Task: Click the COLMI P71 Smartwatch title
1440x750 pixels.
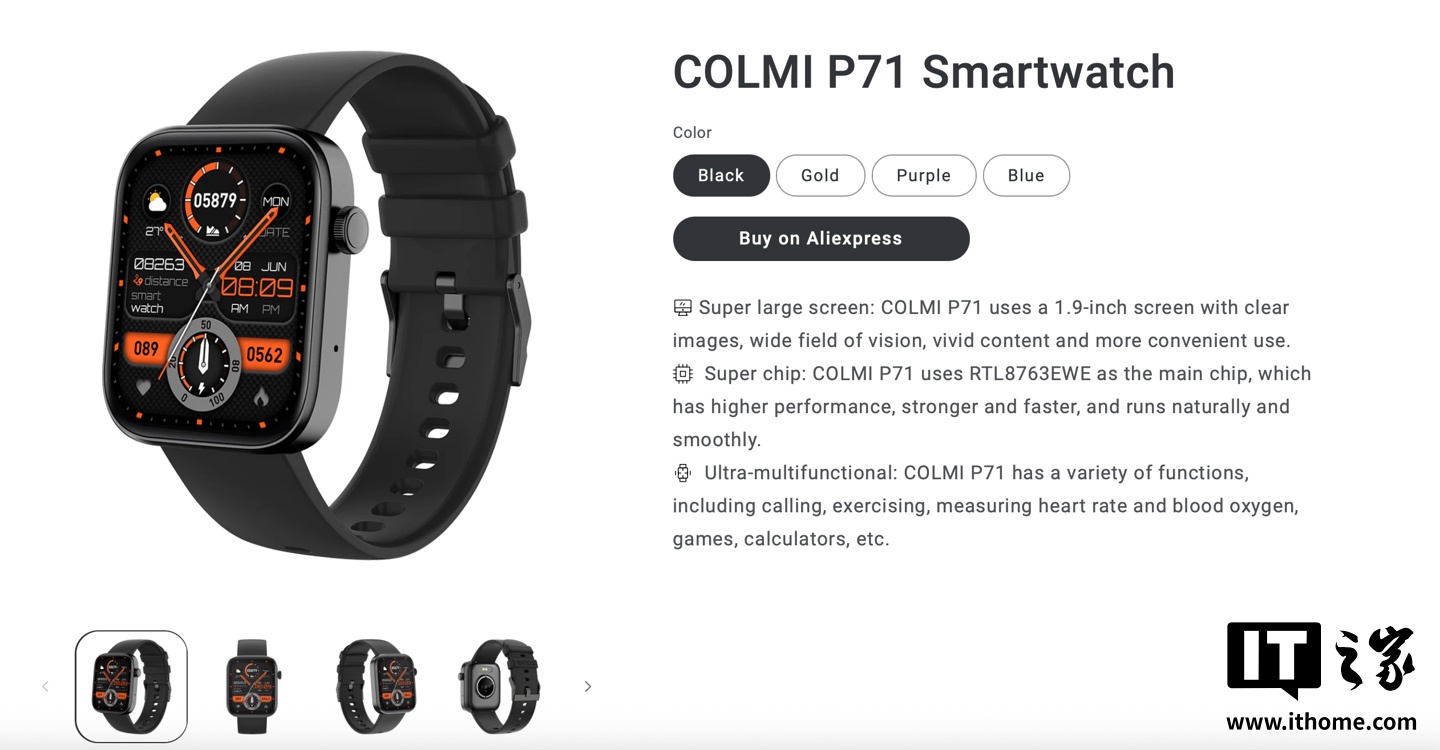Action: tap(924, 72)
